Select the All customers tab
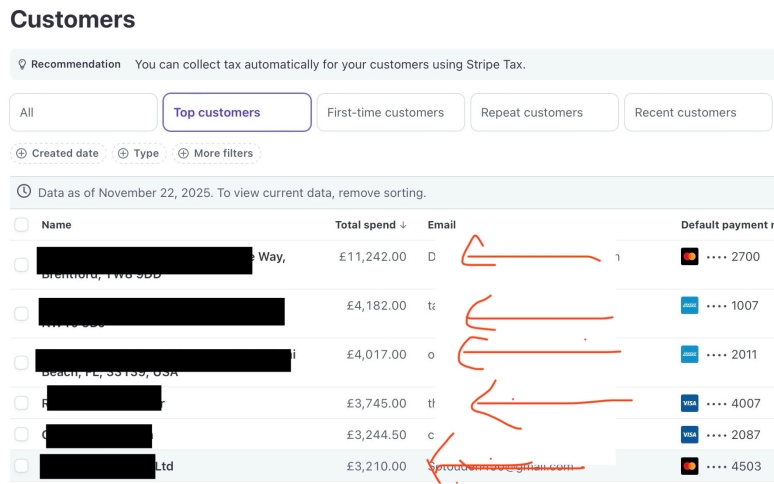 click(x=83, y=112)
